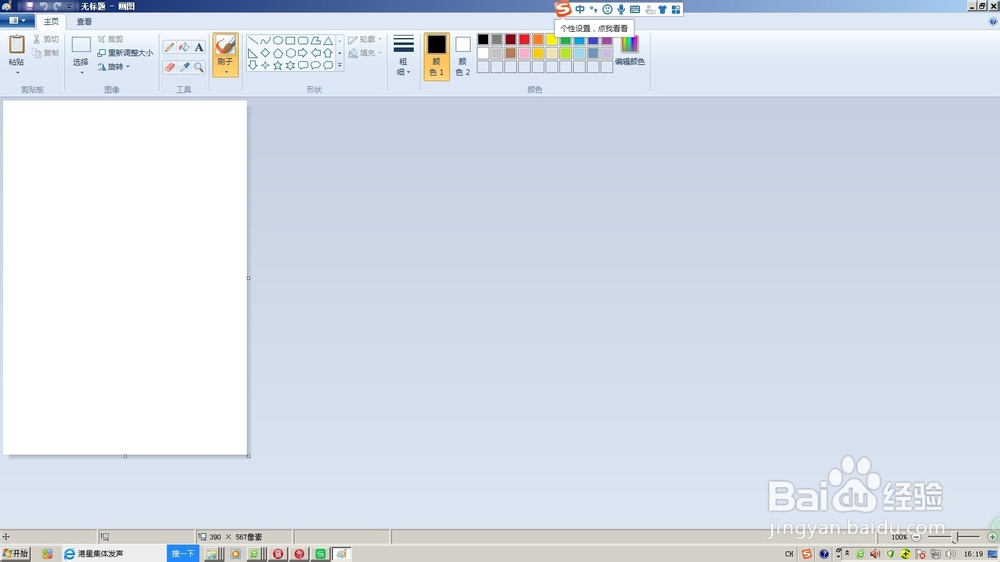Viewport: 1000px width, 562px height.
Task: Choose the six-point star shape
Action: click(x=290, y=65)
